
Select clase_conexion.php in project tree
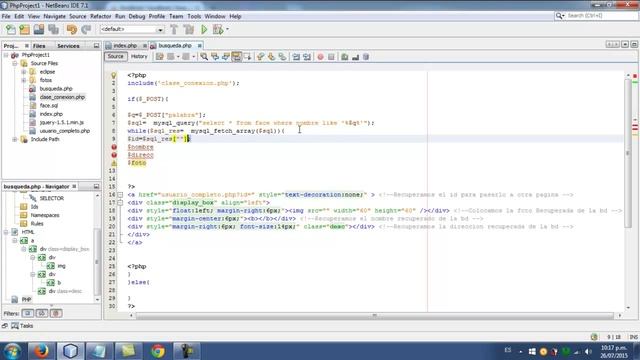coord(62,97)
